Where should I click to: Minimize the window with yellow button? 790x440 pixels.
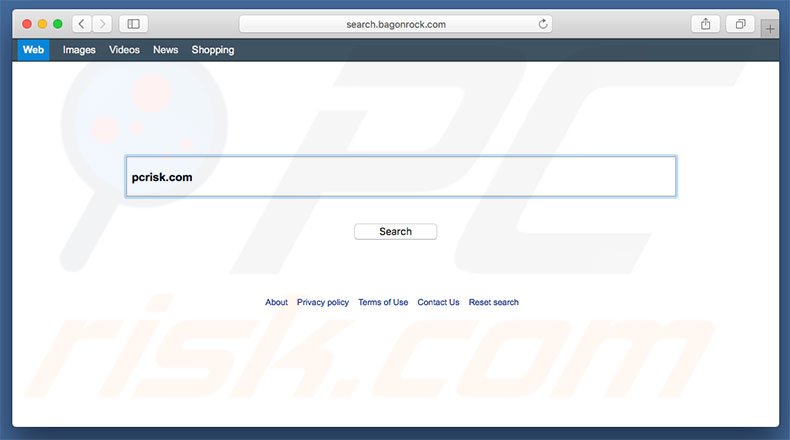[42, 24]
